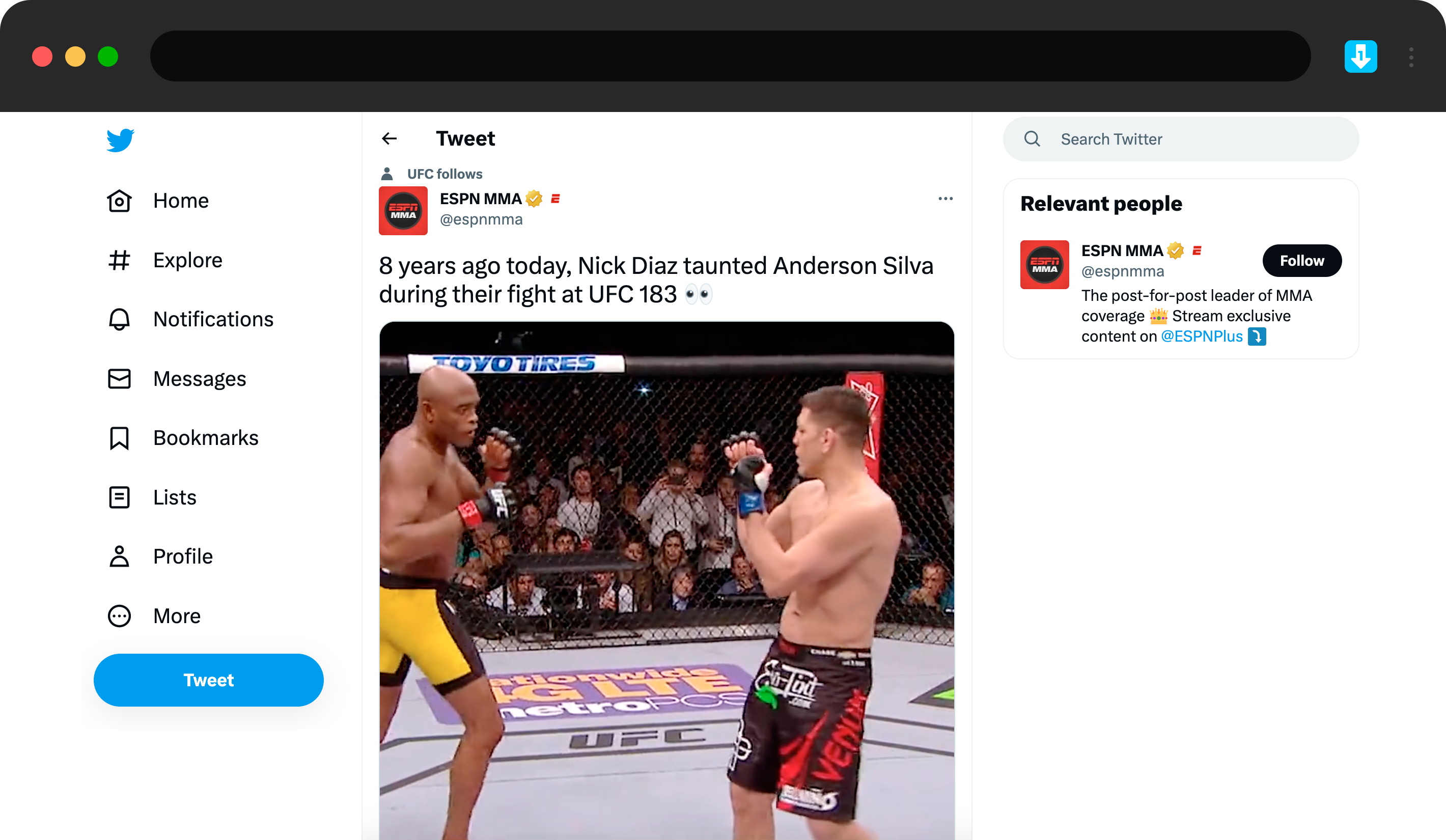1446x840 pixels.
Task: Click the Lists icon in sidebar
Action: coord(120,497)
